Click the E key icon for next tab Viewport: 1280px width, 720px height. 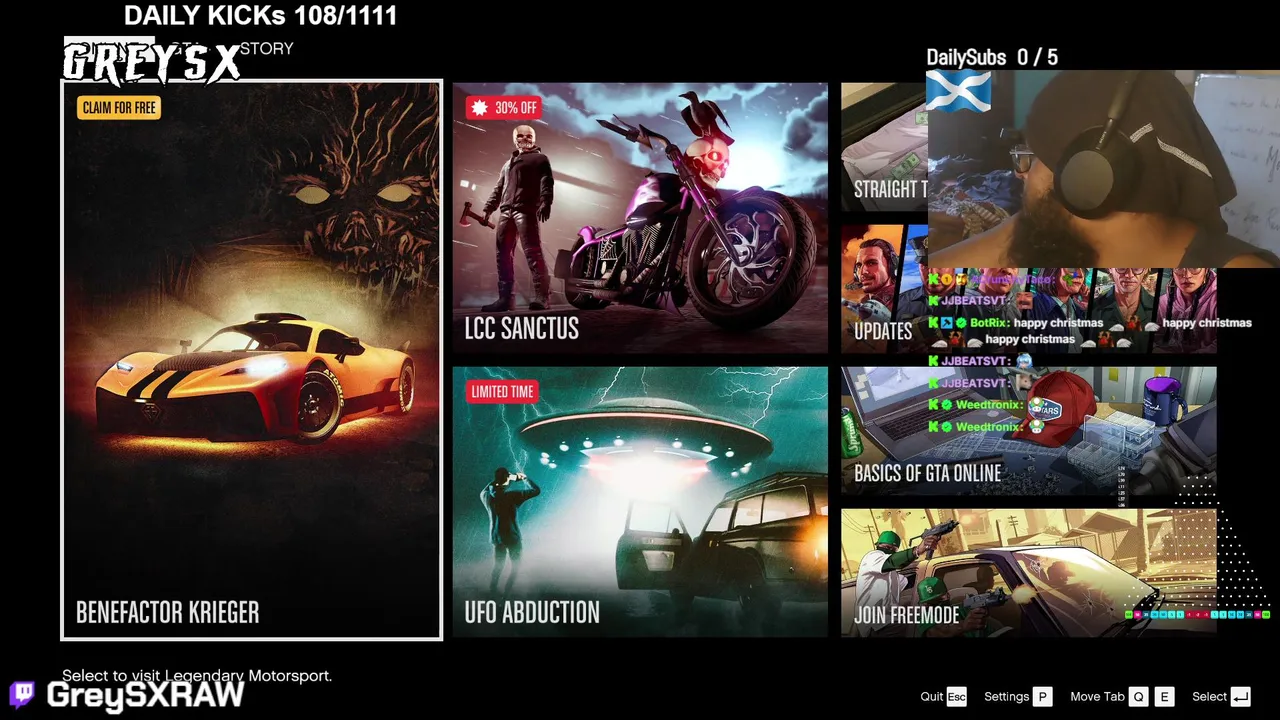[x=1164, y=696]
